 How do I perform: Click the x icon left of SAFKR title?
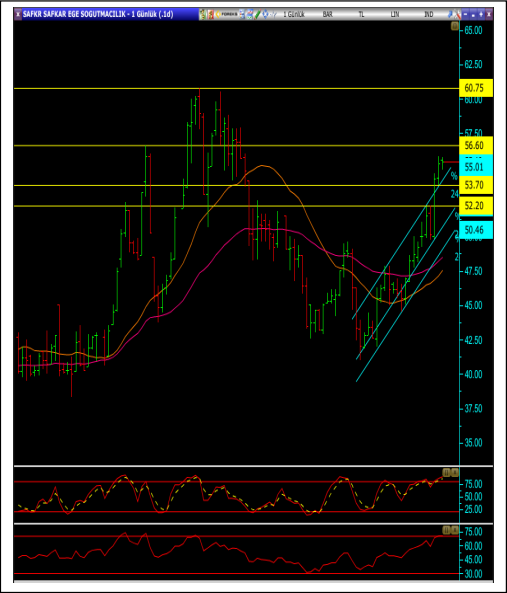pos(18,14)
